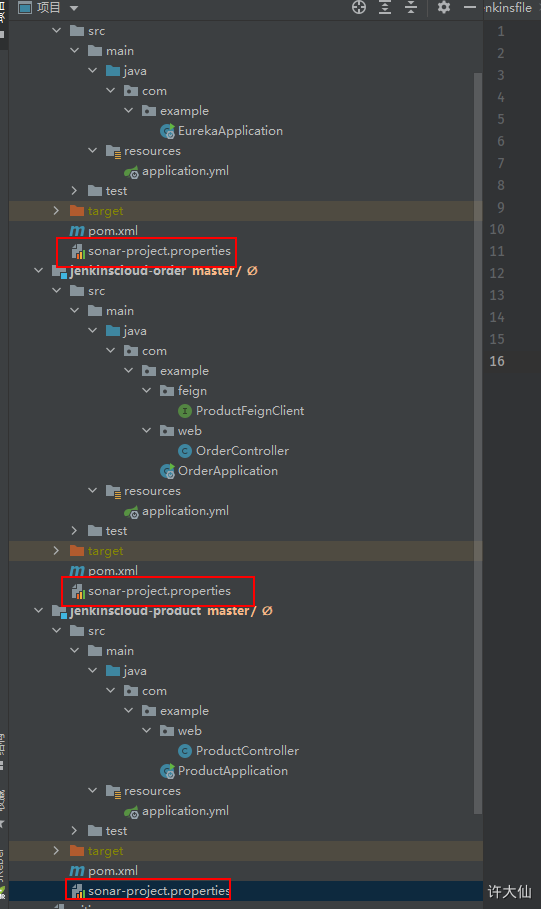Image resolution: width=541 pixels, height=909 pixels.
Task: Select example package in jenkinscloud-product
Action: (x=184, y=711)
